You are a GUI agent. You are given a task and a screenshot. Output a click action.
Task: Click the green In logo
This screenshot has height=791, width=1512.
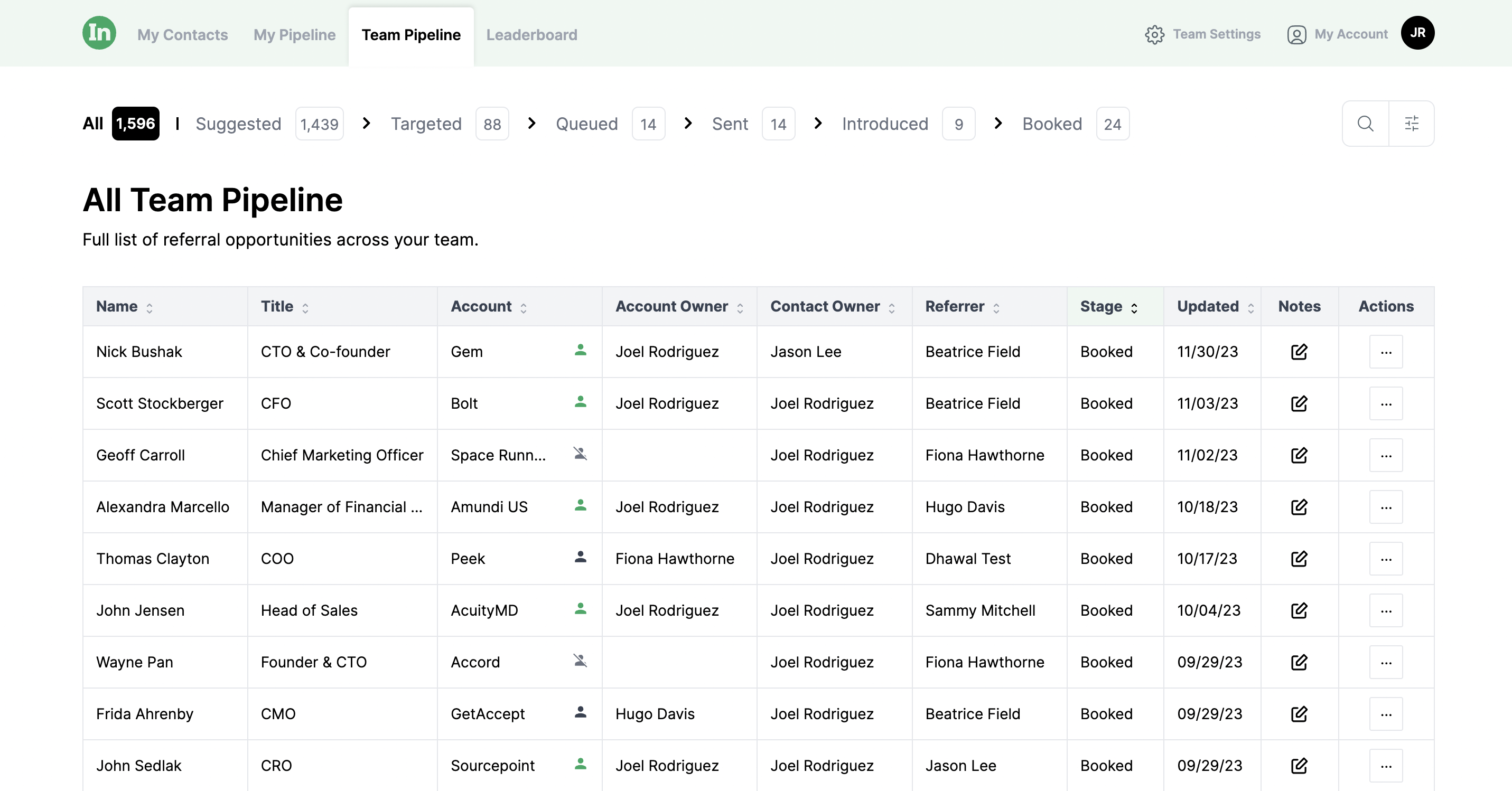pos(99,33)
